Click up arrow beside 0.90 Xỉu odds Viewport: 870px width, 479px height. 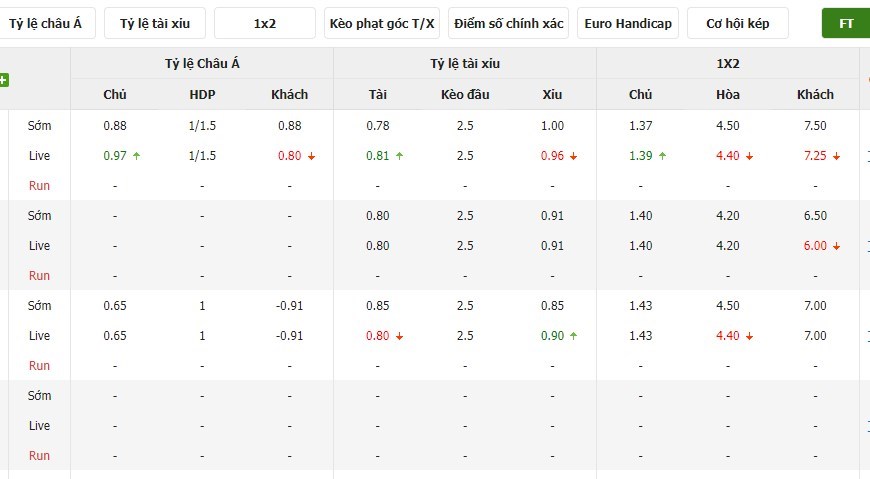[573, 336]
